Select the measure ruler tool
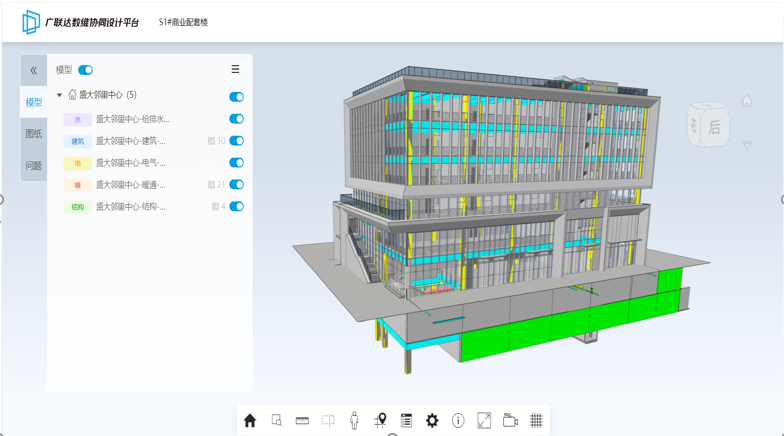Screen dimensions: 784x436 tap(302, 421)
